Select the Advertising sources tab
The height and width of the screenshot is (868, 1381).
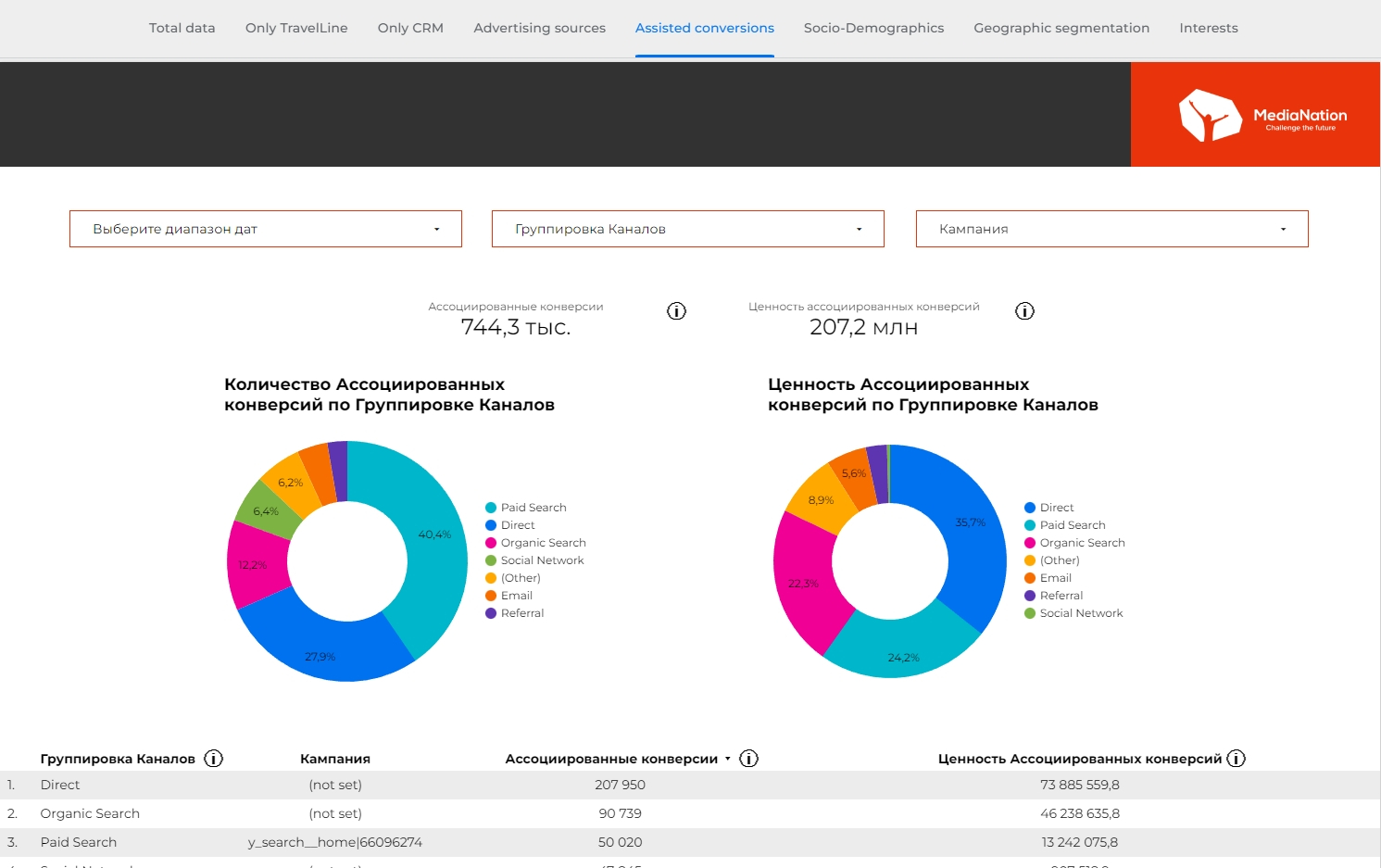pyautogui.click(x=539, y=28)
